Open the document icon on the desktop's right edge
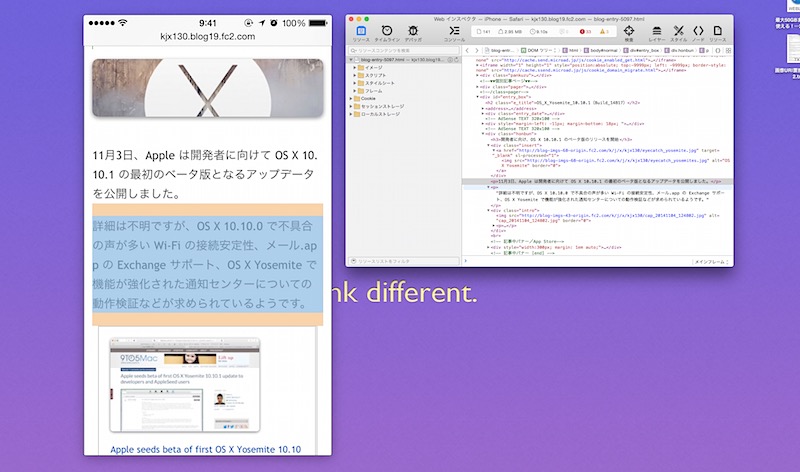The image size is (800, 472). point(792,49)
